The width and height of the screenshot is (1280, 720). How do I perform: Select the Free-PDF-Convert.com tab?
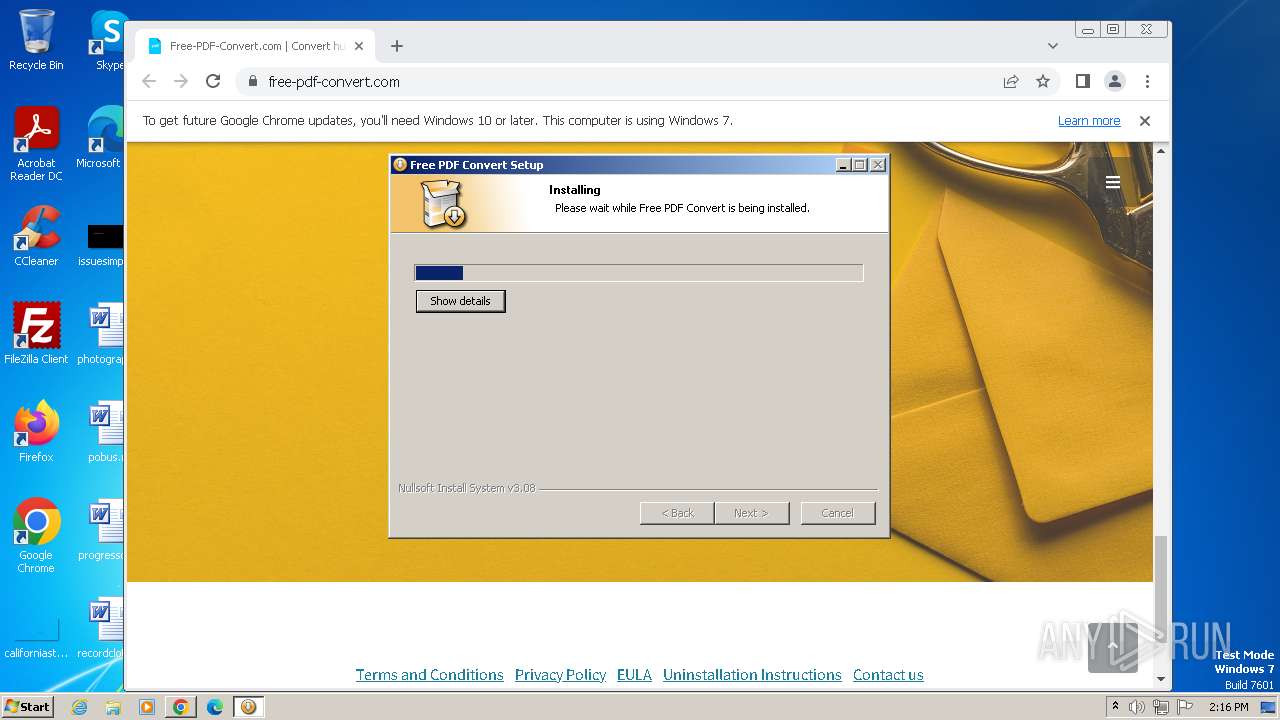[255, 46]
